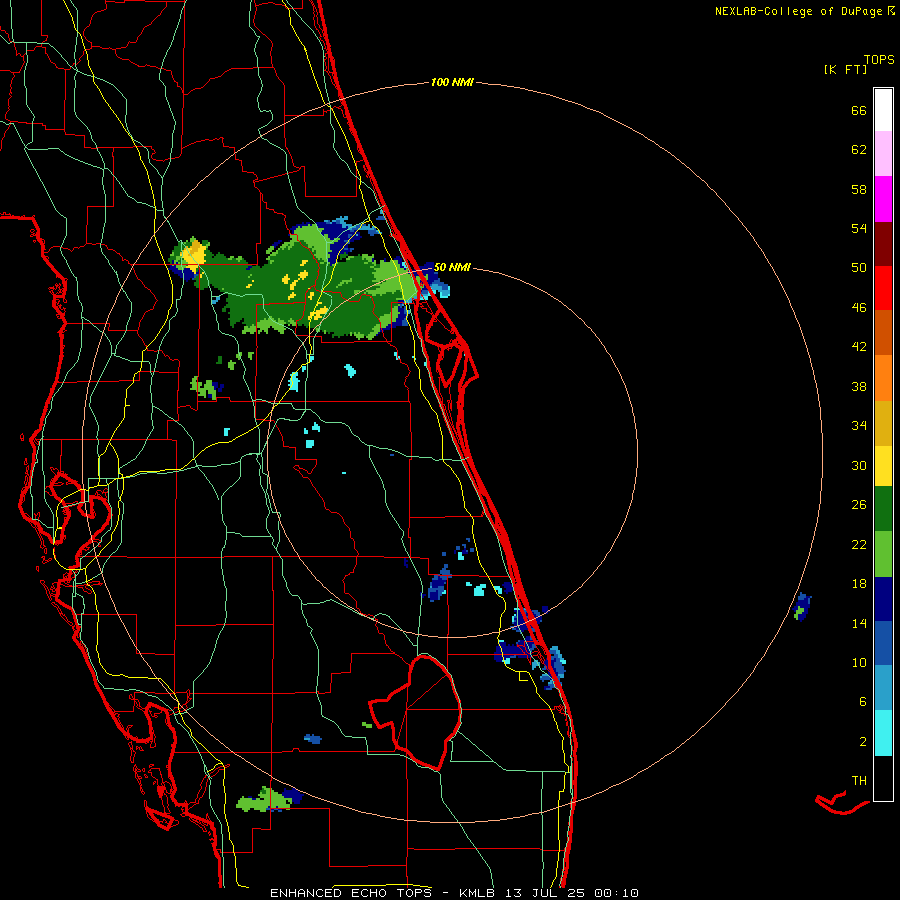
Task: Click the TH threshold label on legend
Action: pos(859,781)
